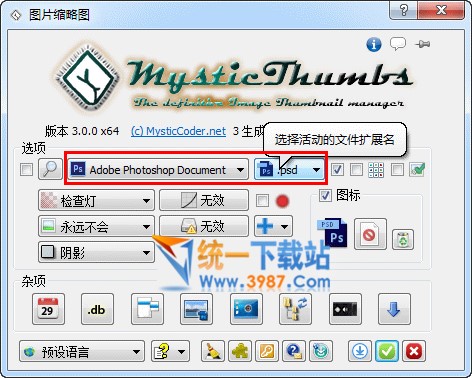Expand the .psd extension dropdown
472x378 pixels.
pyautogui.click(x=289, y=170)
